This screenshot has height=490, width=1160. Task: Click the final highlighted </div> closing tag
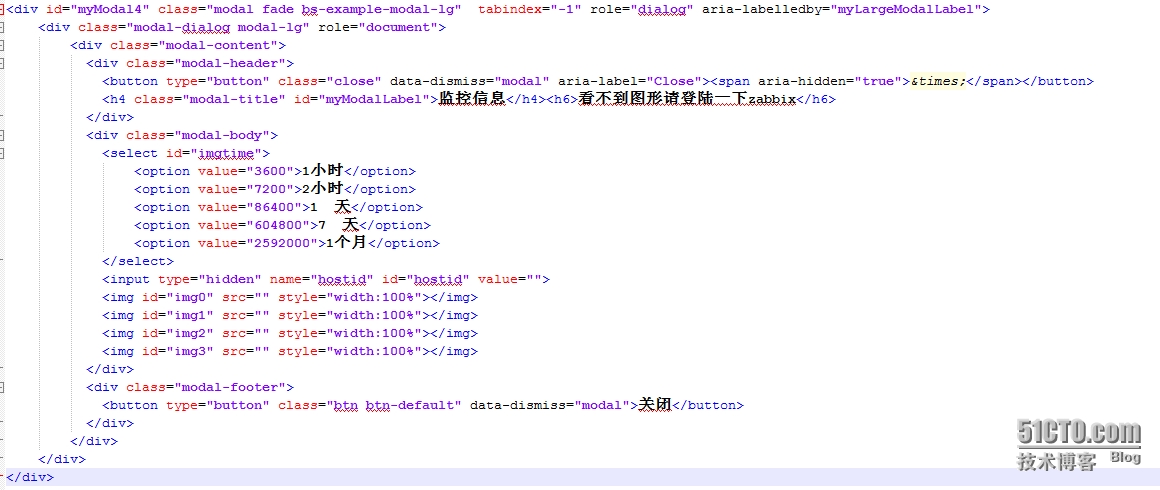(30, 477)
